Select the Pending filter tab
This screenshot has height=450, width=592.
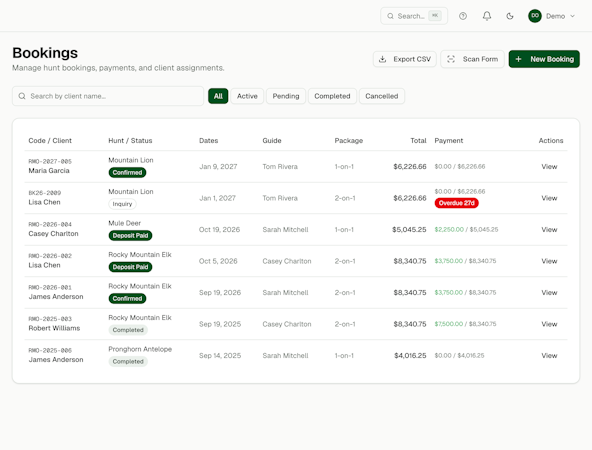tap(286, 96)
